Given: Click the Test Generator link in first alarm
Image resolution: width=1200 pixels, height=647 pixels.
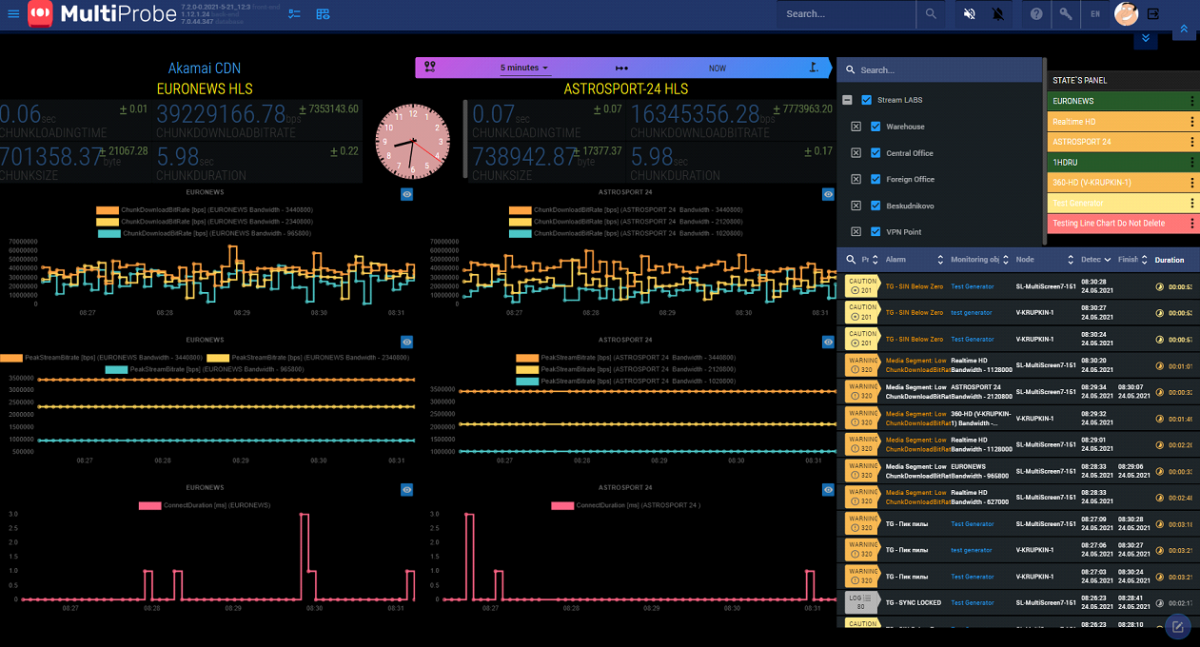Looking at the screenshot, I should pos(972,286).
